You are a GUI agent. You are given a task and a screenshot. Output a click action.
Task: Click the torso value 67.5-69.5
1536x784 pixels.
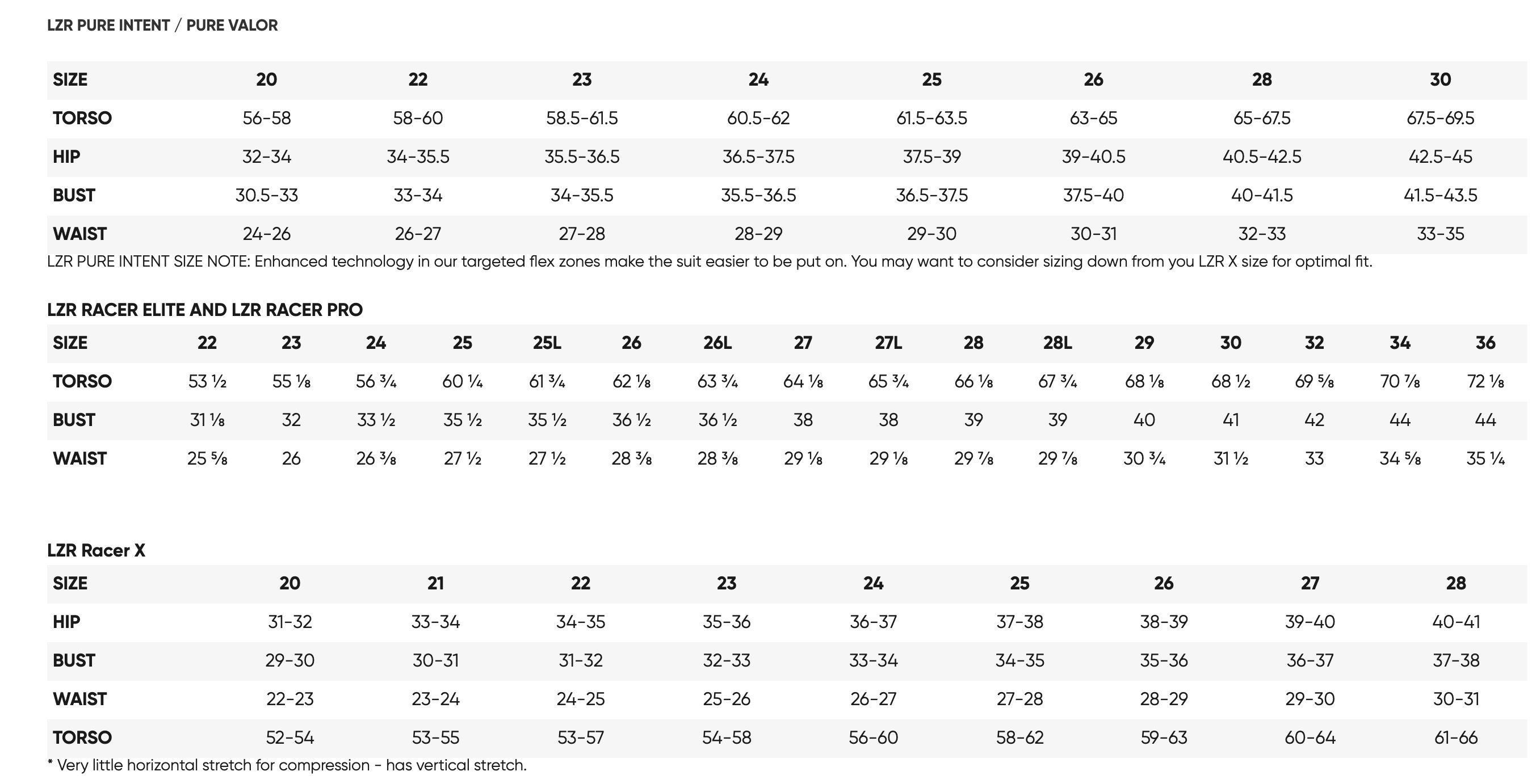1440,118
